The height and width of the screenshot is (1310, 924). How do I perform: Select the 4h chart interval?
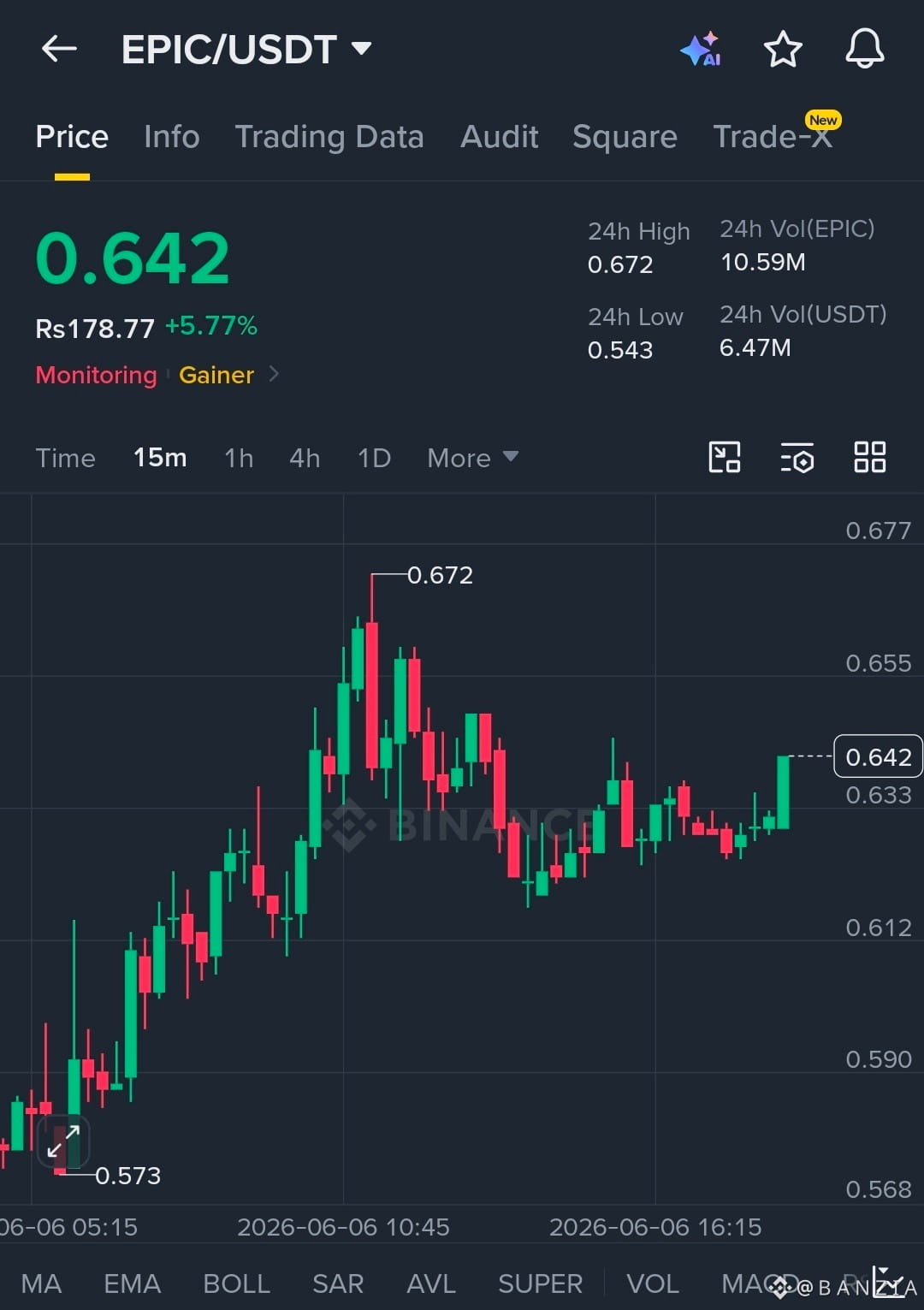coord(305,458)
